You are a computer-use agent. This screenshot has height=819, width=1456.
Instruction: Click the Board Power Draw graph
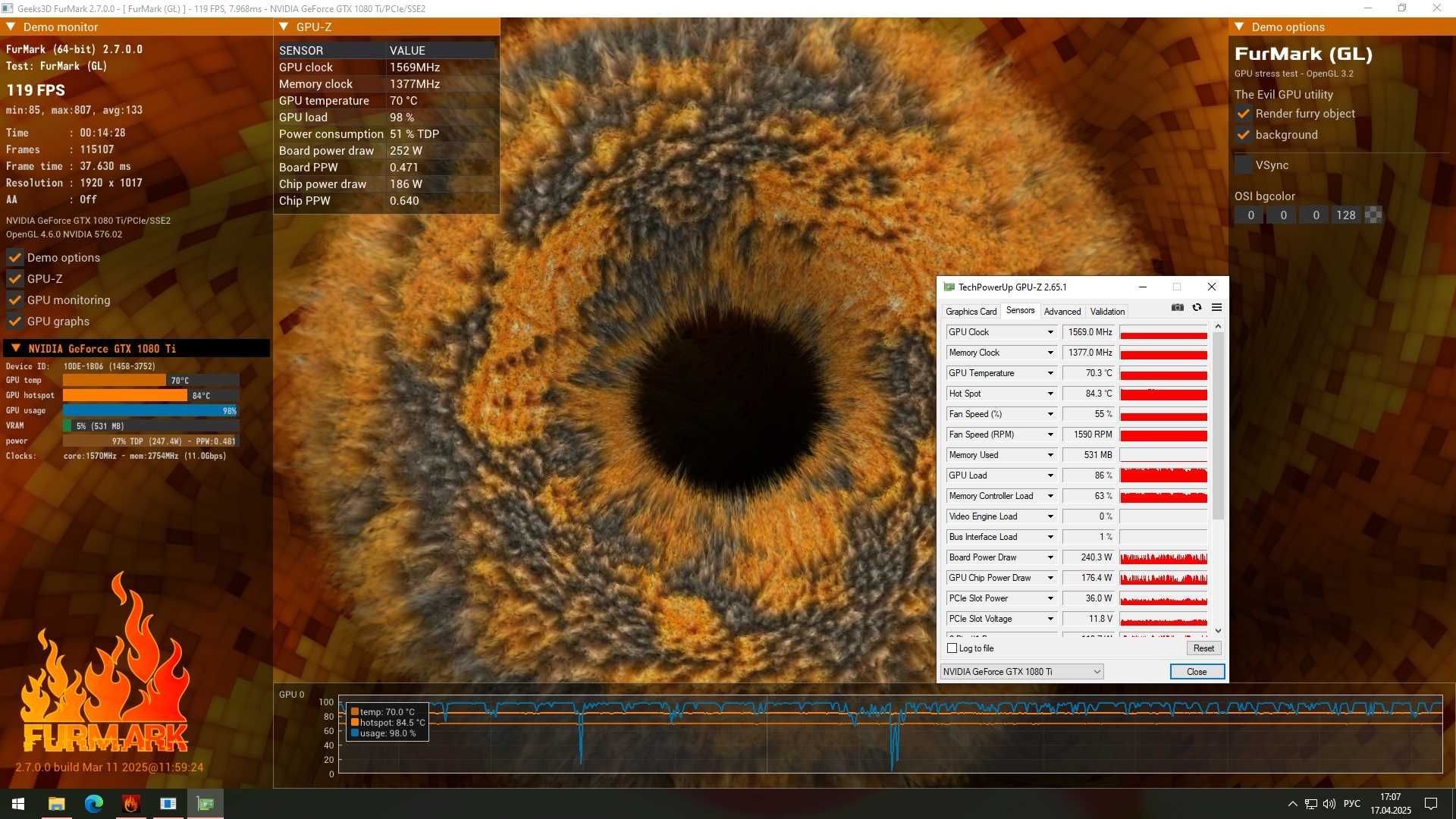point(1163,557)
